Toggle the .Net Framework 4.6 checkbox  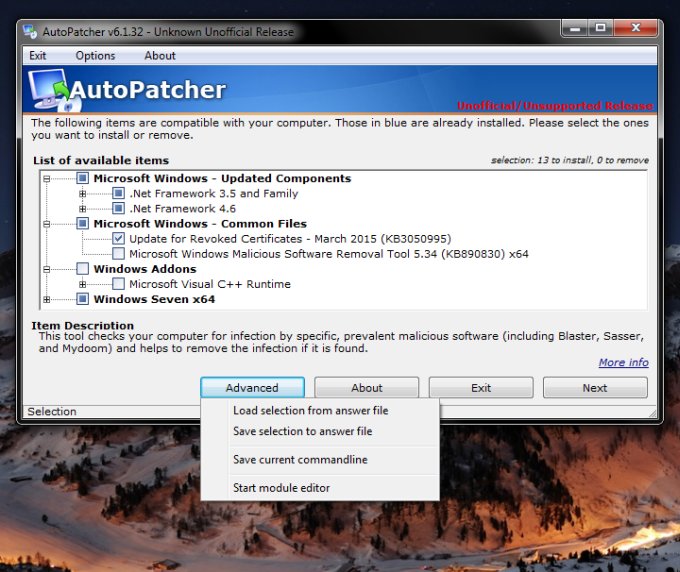point(118,209)
